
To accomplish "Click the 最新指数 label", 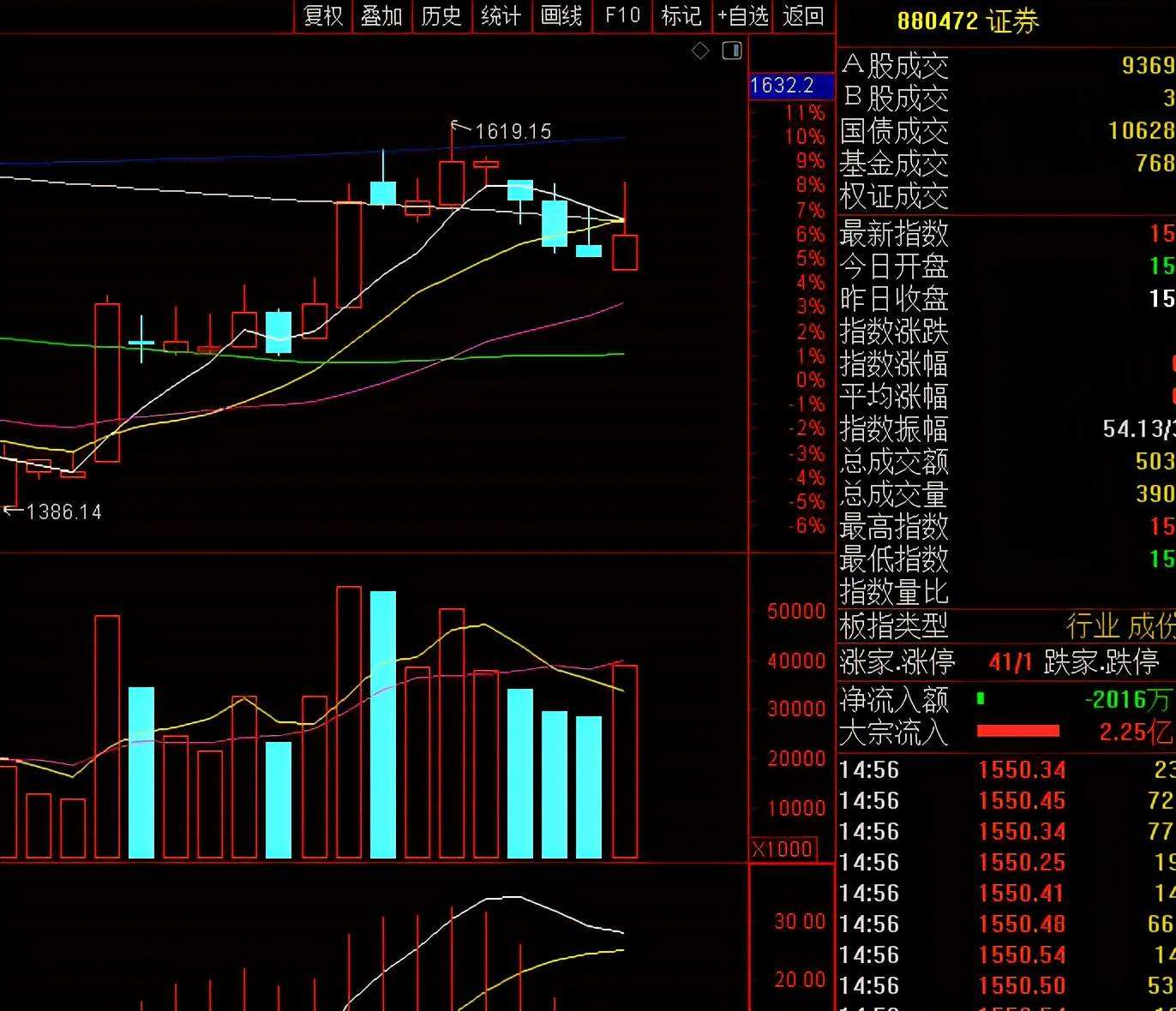I will 894,233.
